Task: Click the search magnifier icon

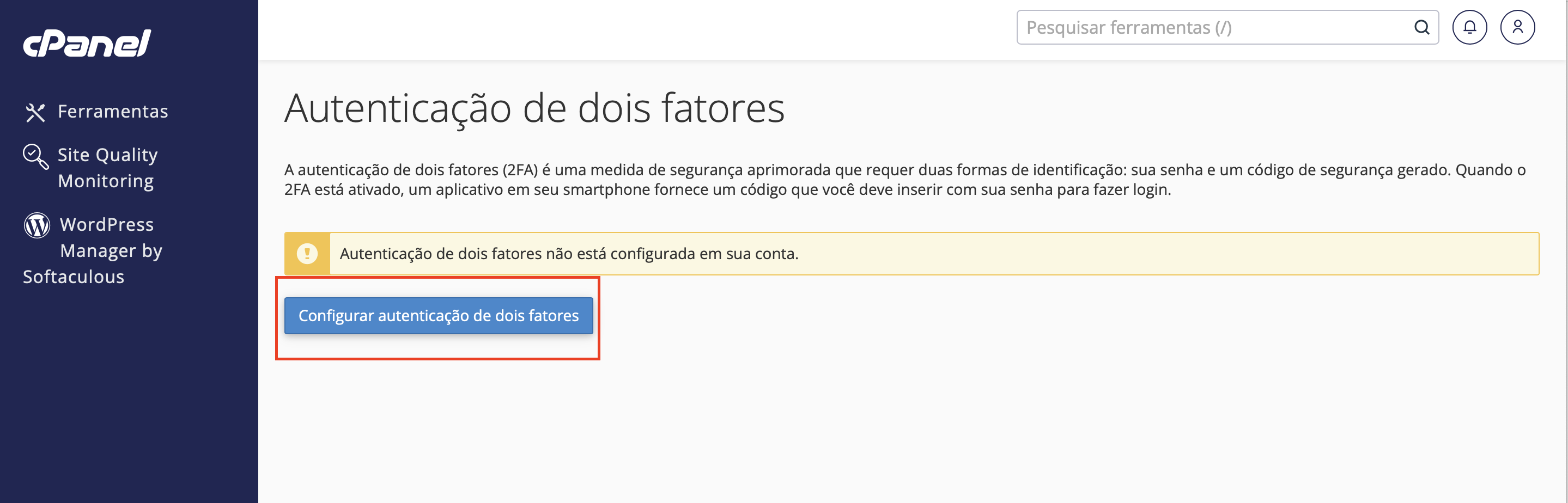Action: click(x=1421, y=27)
